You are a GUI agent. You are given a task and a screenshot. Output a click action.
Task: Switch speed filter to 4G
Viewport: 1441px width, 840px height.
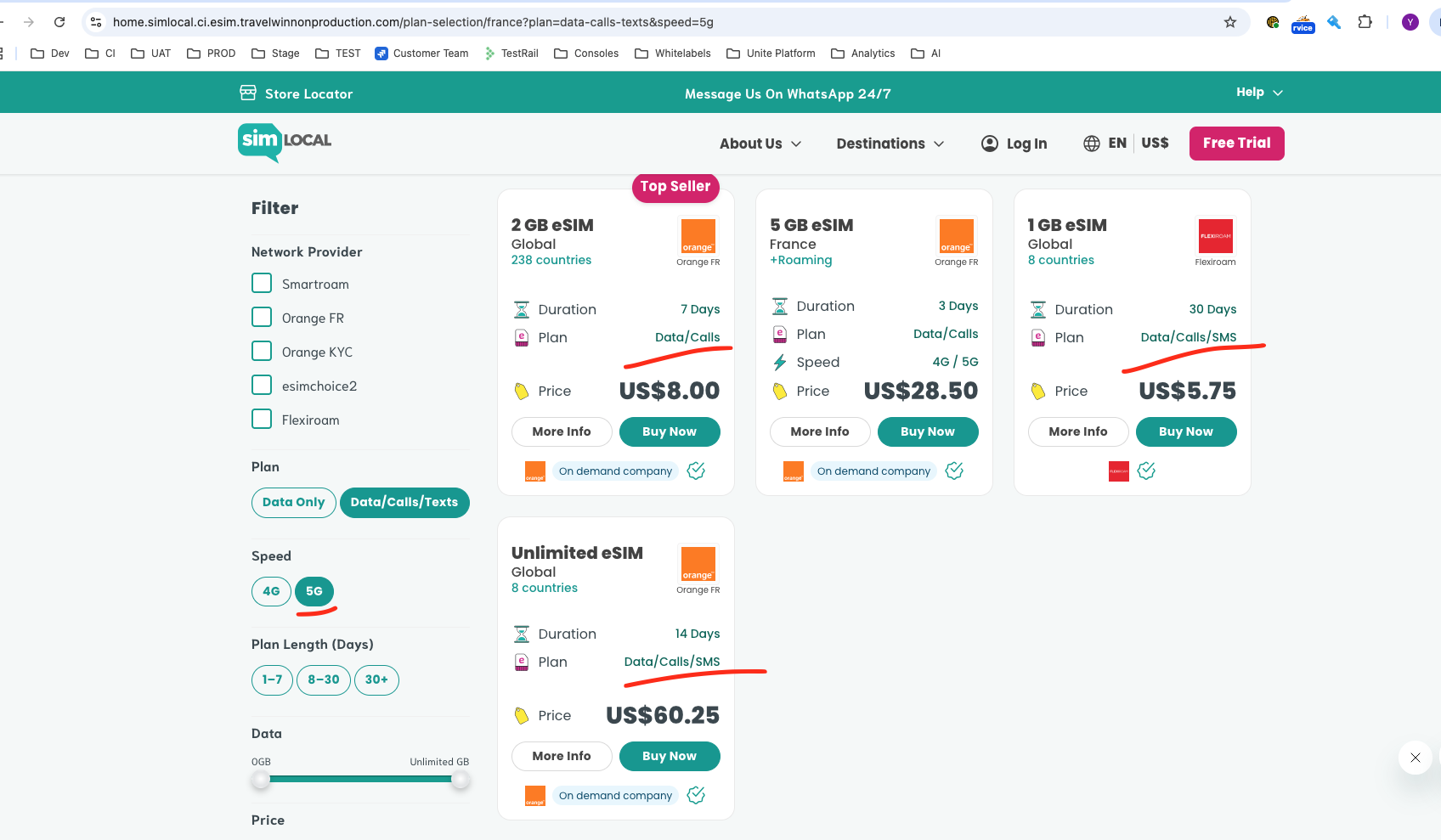tap(271, 591)
